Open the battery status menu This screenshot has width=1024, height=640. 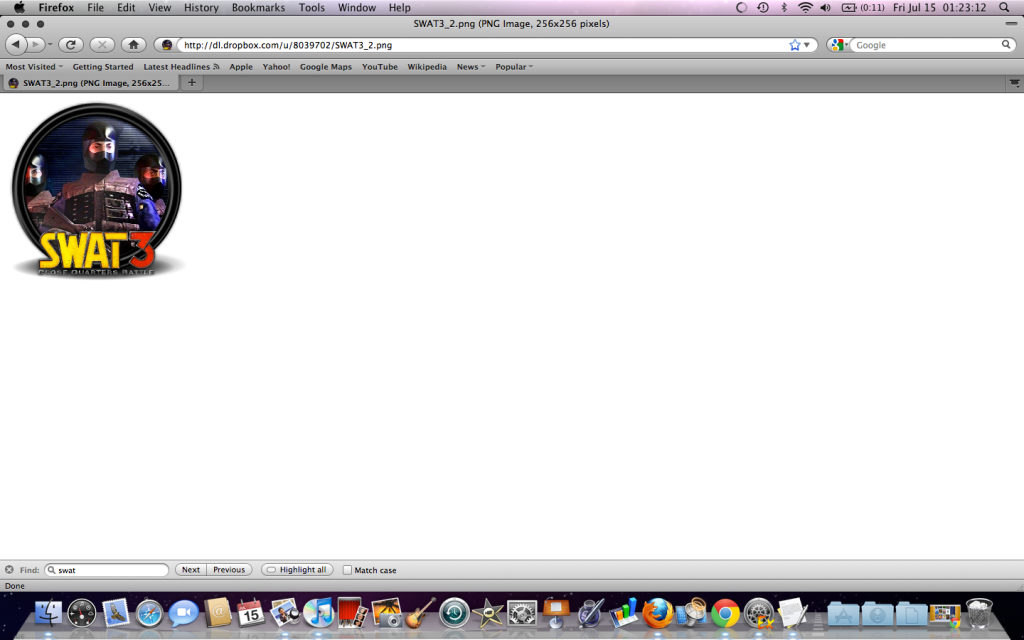point(863,8)
